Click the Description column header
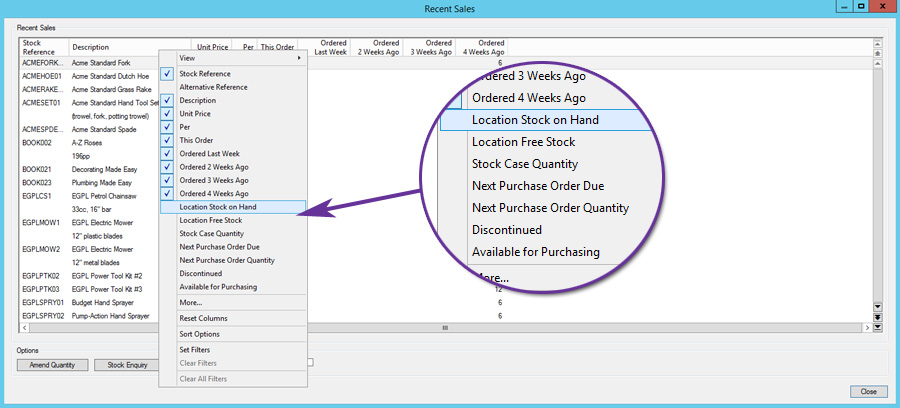Image resolution: width=900 pixels, height=408 pixels. click(x=130, y=48)
